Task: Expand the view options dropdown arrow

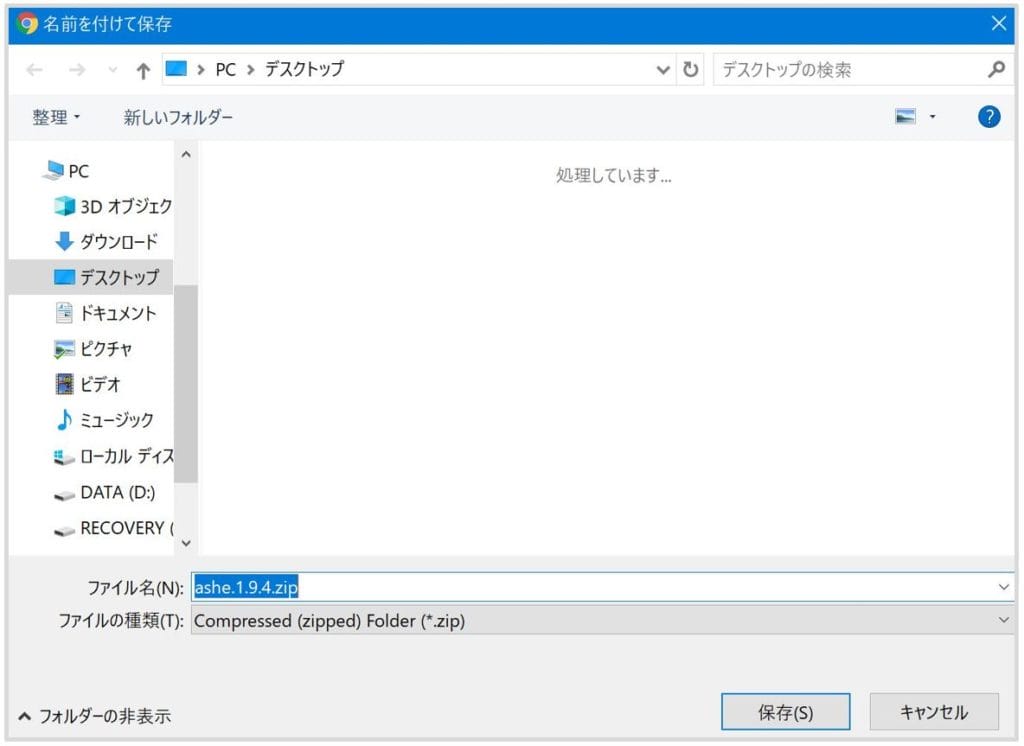Action: [933, 117]
